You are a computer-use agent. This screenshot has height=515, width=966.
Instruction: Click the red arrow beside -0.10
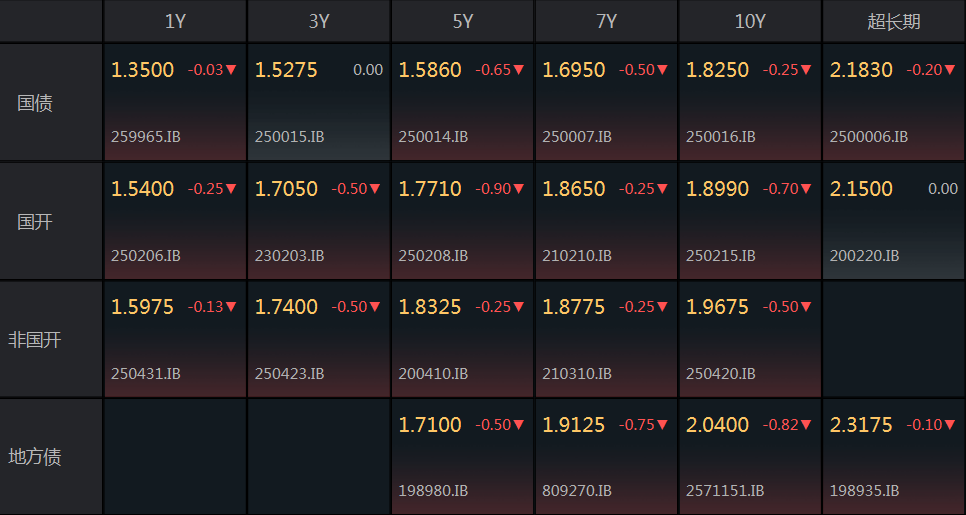(950, 425)
